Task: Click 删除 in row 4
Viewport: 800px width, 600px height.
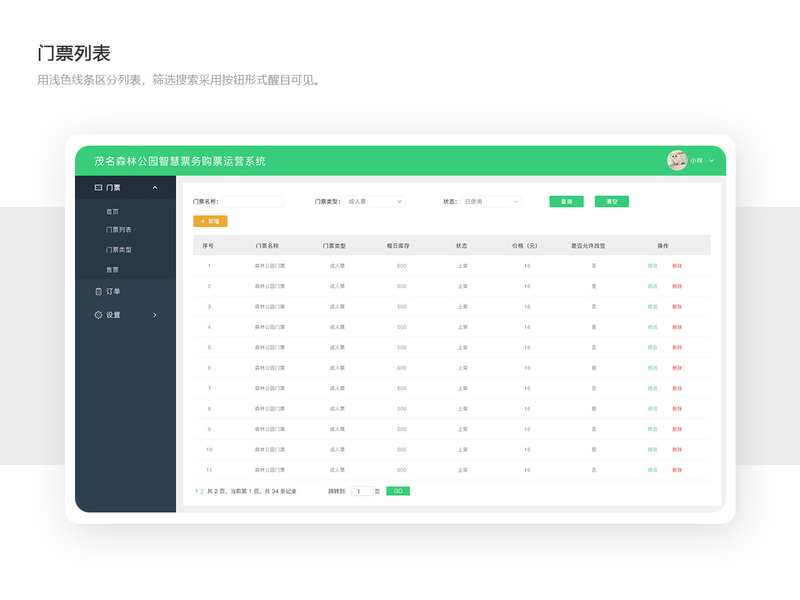Action: 677,327
